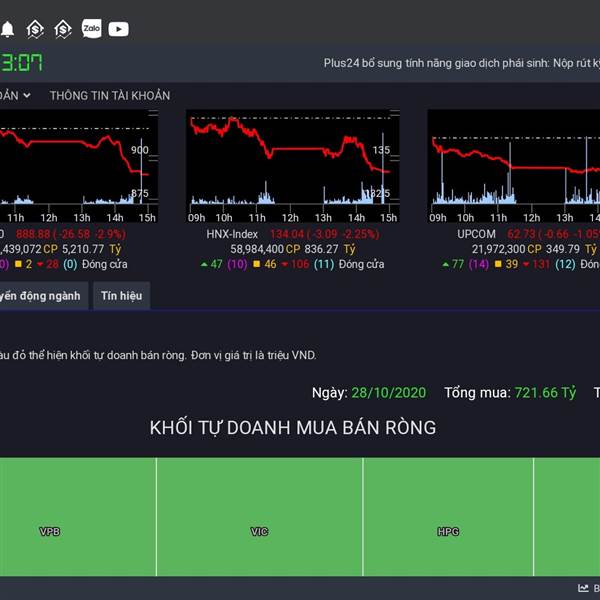600x600 pixels.
Task: Switch to the biến động ngành tab
Action: [44, 295]
